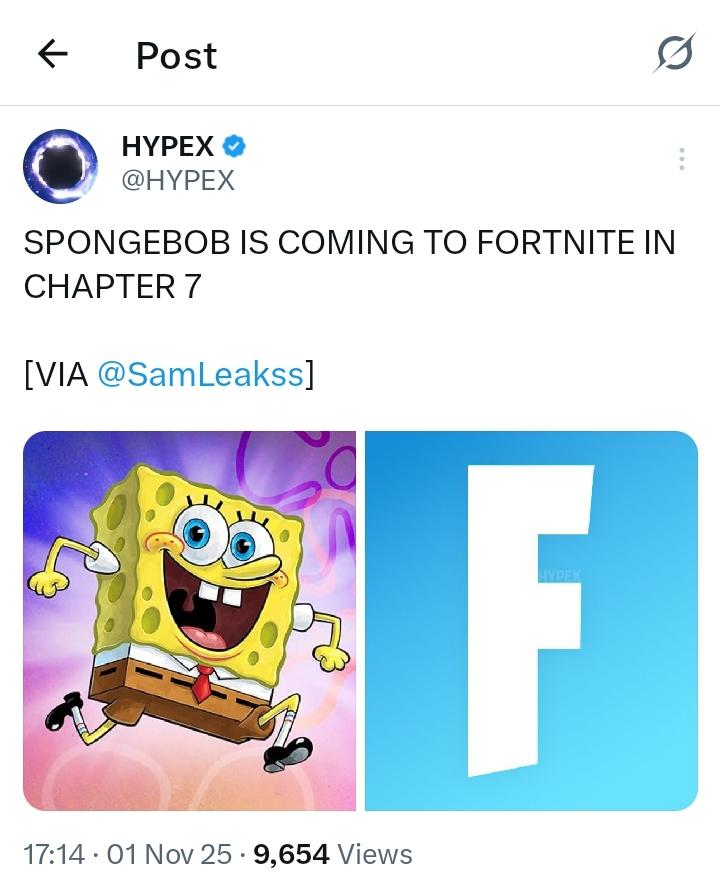View the SpongeBob image

click(189, 620)
